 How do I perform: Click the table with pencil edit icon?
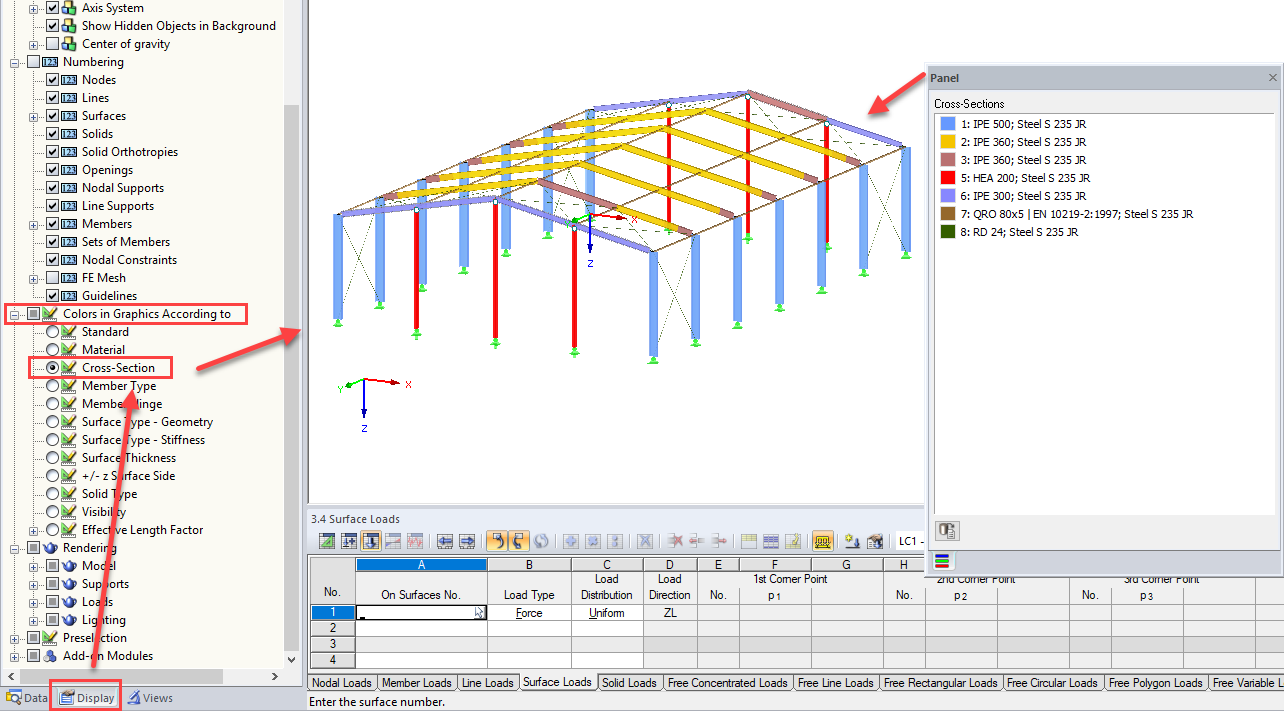coord(793,541)
